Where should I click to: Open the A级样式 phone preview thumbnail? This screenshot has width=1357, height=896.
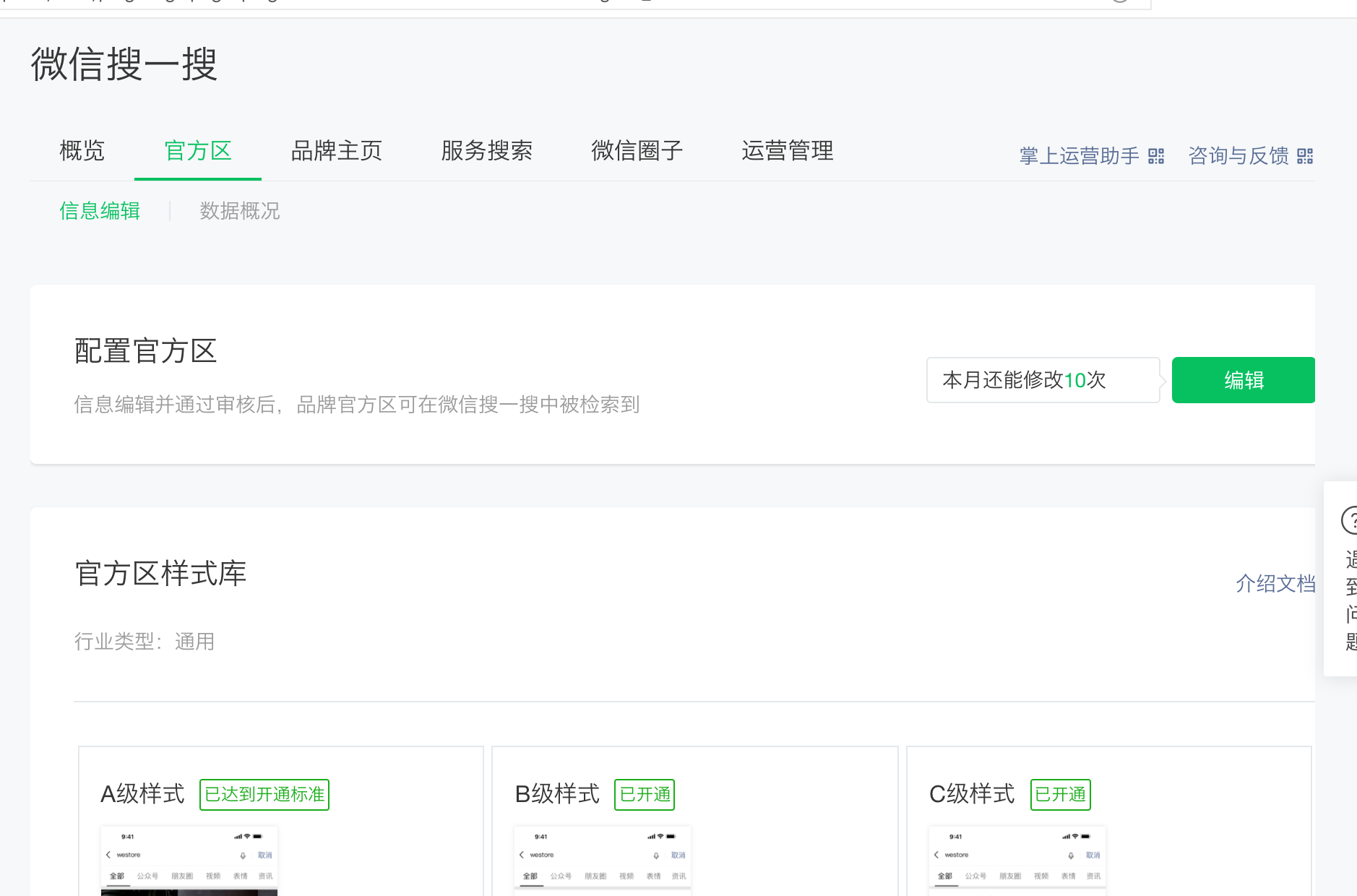pos(189,861)
